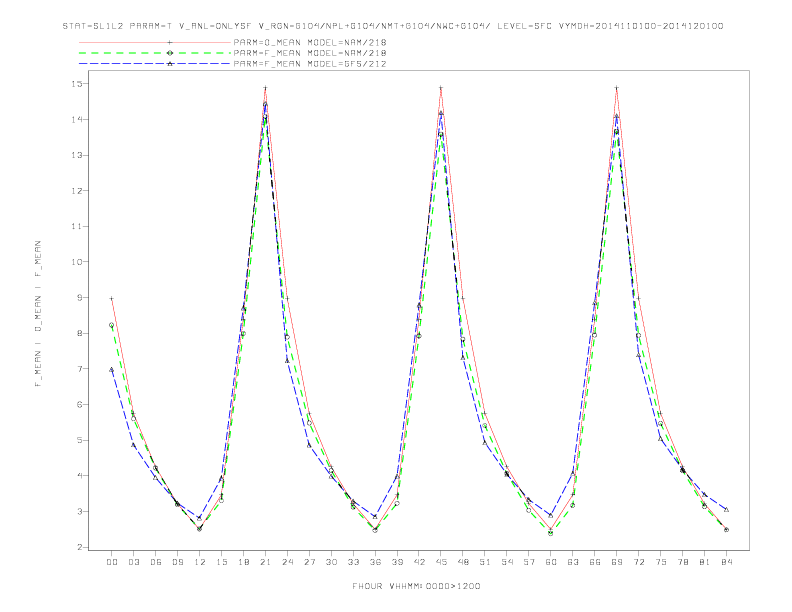The image size is (792, 612).
Task: Click x-axis forecast hour label 36
Action: pyautogui.click(x=375, y=562)
